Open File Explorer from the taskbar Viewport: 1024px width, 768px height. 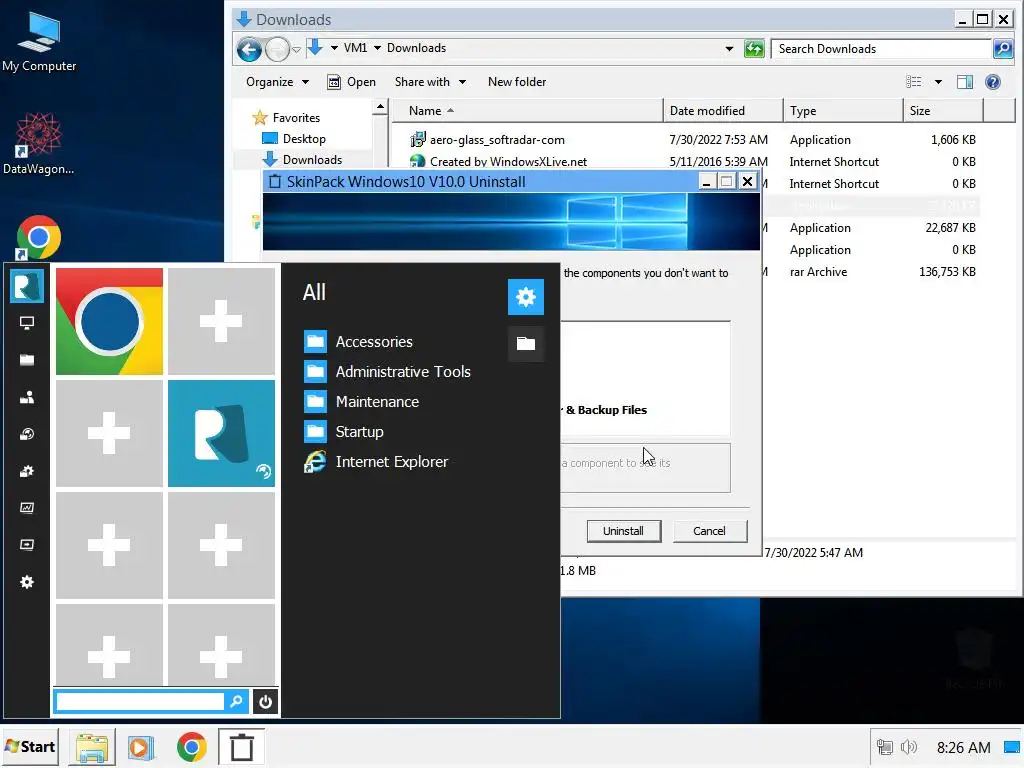pyautogui.click(x=92, y=747)
